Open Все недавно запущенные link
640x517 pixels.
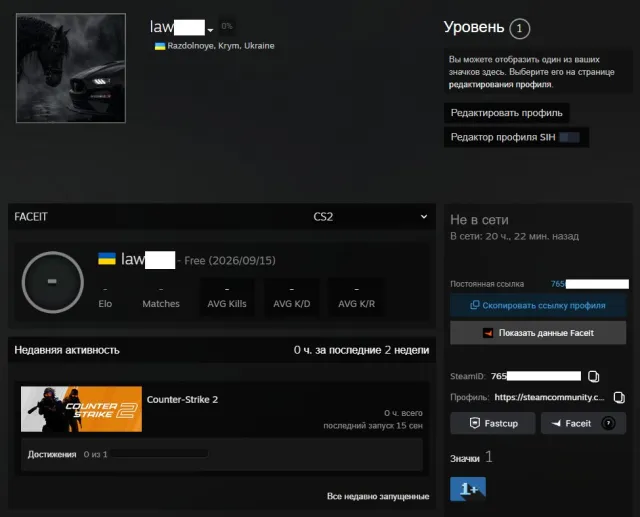[378, 496]
